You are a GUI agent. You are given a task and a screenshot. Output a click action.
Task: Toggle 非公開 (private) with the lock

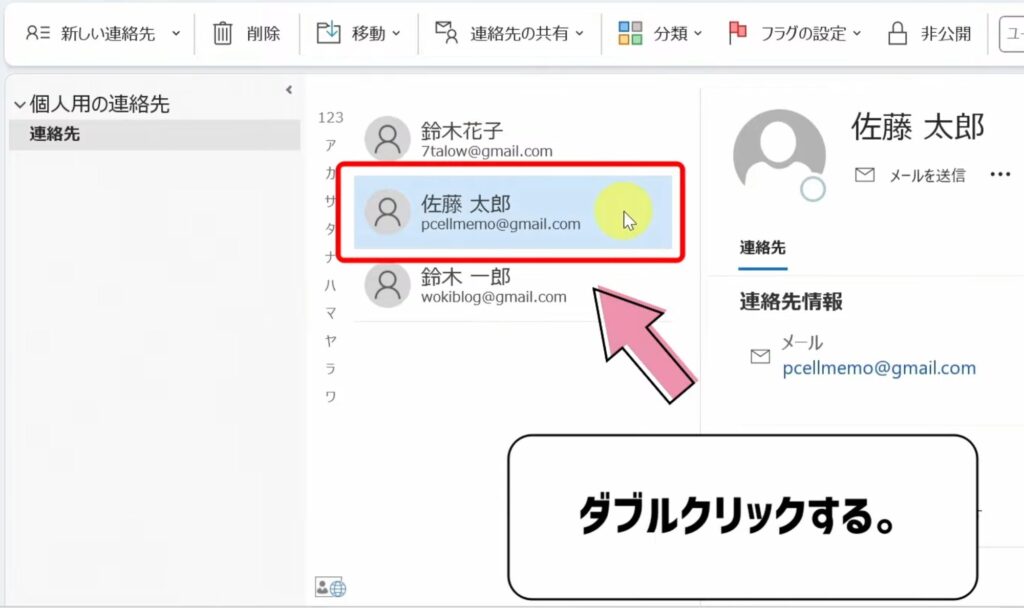[898, 32]
